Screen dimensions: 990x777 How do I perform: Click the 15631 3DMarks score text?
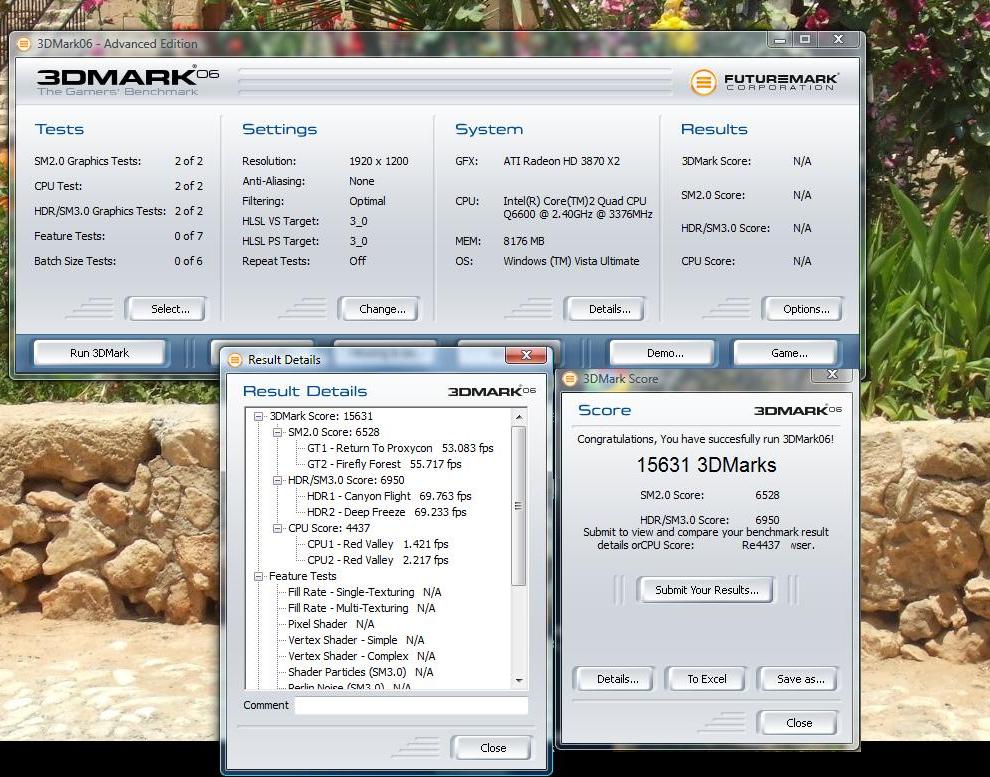[x=706, y=465]
